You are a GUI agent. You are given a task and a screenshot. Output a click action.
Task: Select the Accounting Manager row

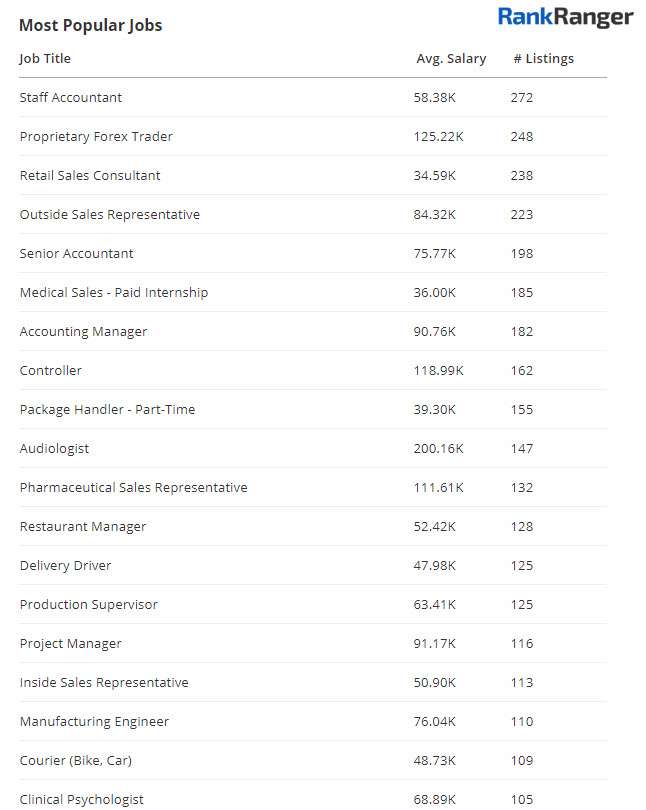tap(83, 331)
